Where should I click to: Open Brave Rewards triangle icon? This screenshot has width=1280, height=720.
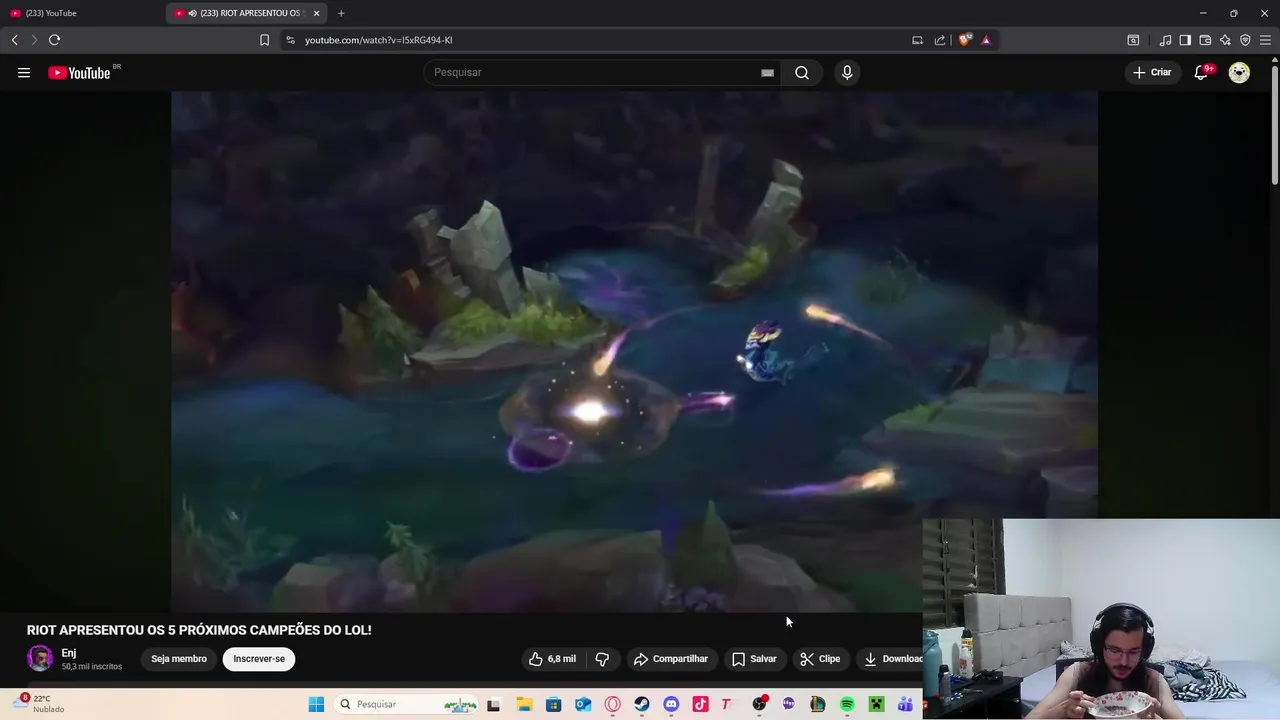click(x=986, y=40)
